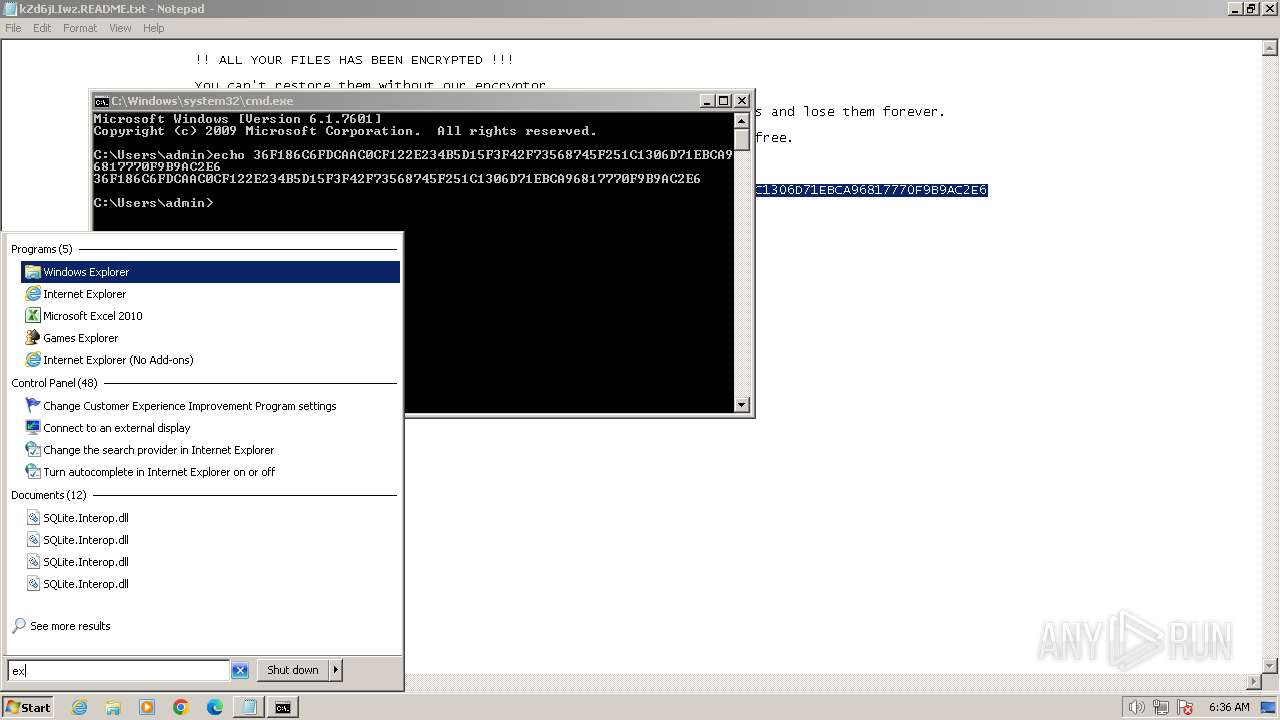The height and width of the screenshot is (720, 1280).
Task: Open Windows Media Player from the taskbar
Action: point(147,707)
